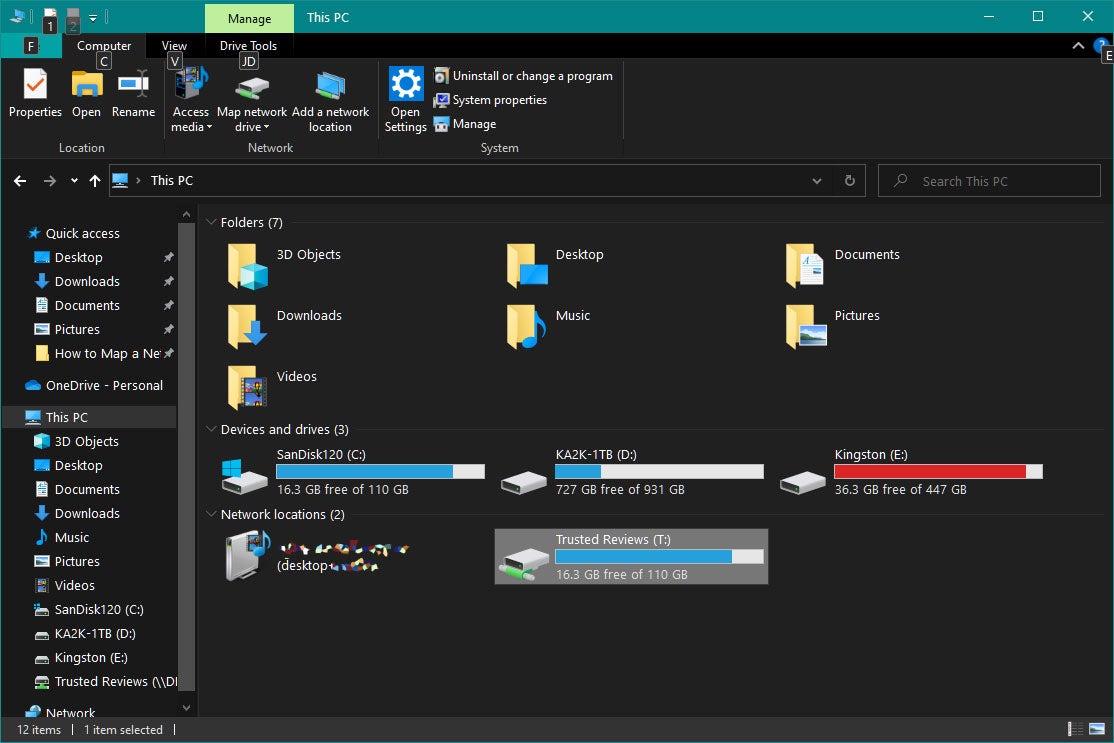Select the Kingston (E:) drive
The image size is (1114, 743).
pos(911,472)
